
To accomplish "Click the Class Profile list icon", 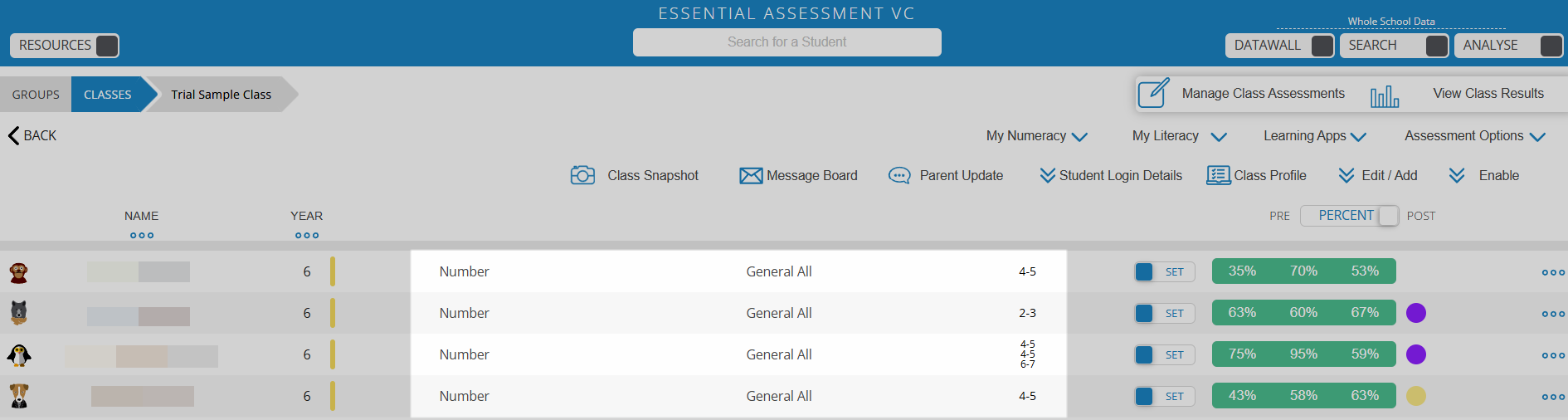I will [x=1219, y=175].
